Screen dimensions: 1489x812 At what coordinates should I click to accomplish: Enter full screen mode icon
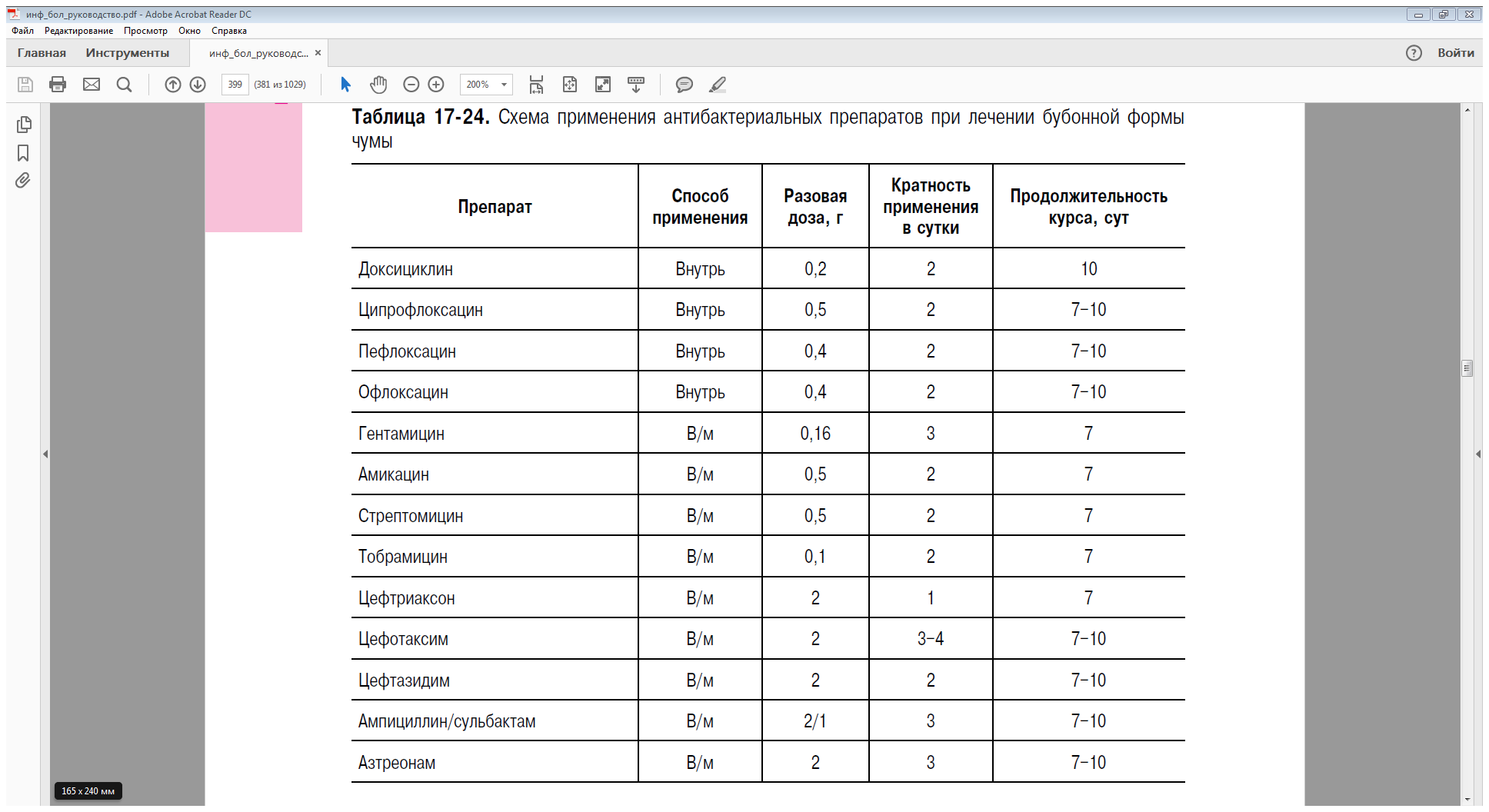pyautogui.click(x=603, y=85)
